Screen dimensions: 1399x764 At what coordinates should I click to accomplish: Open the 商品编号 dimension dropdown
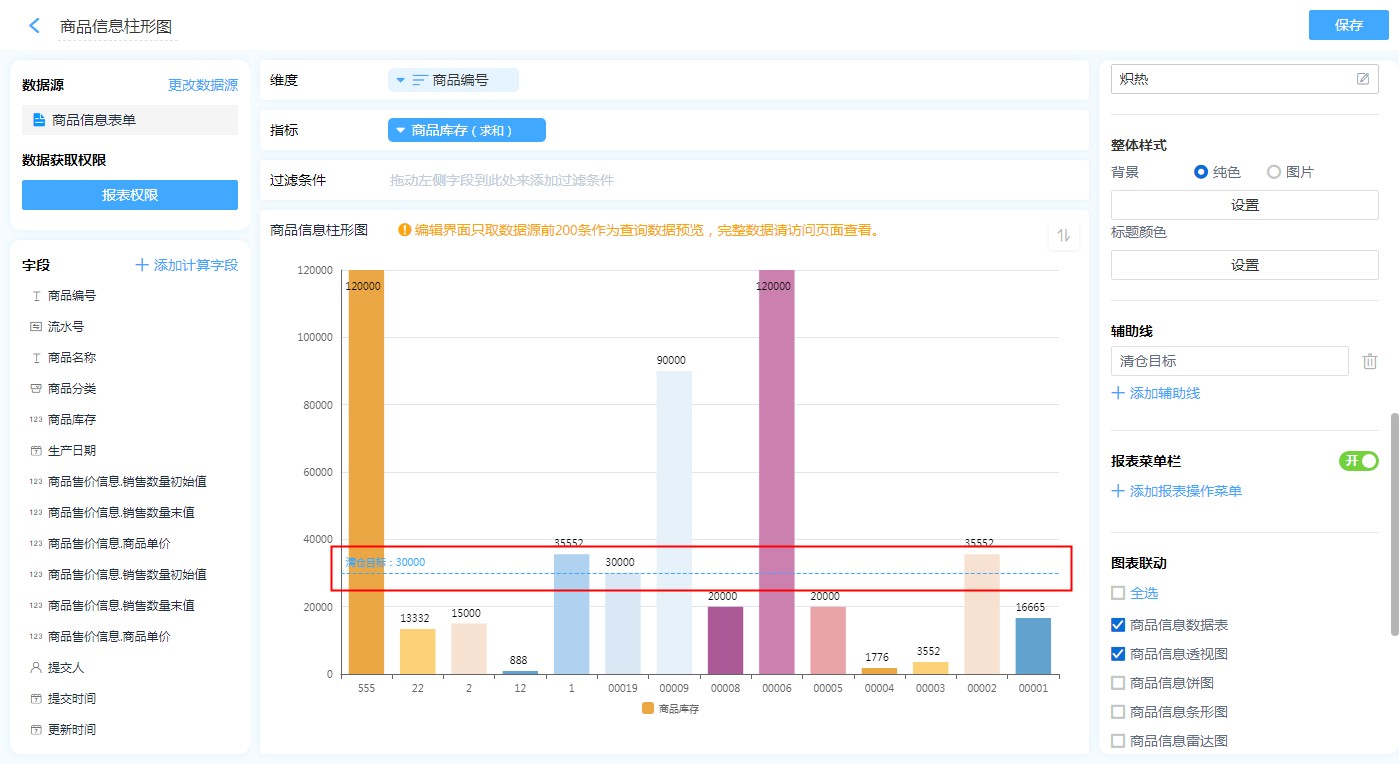(400, 80)
